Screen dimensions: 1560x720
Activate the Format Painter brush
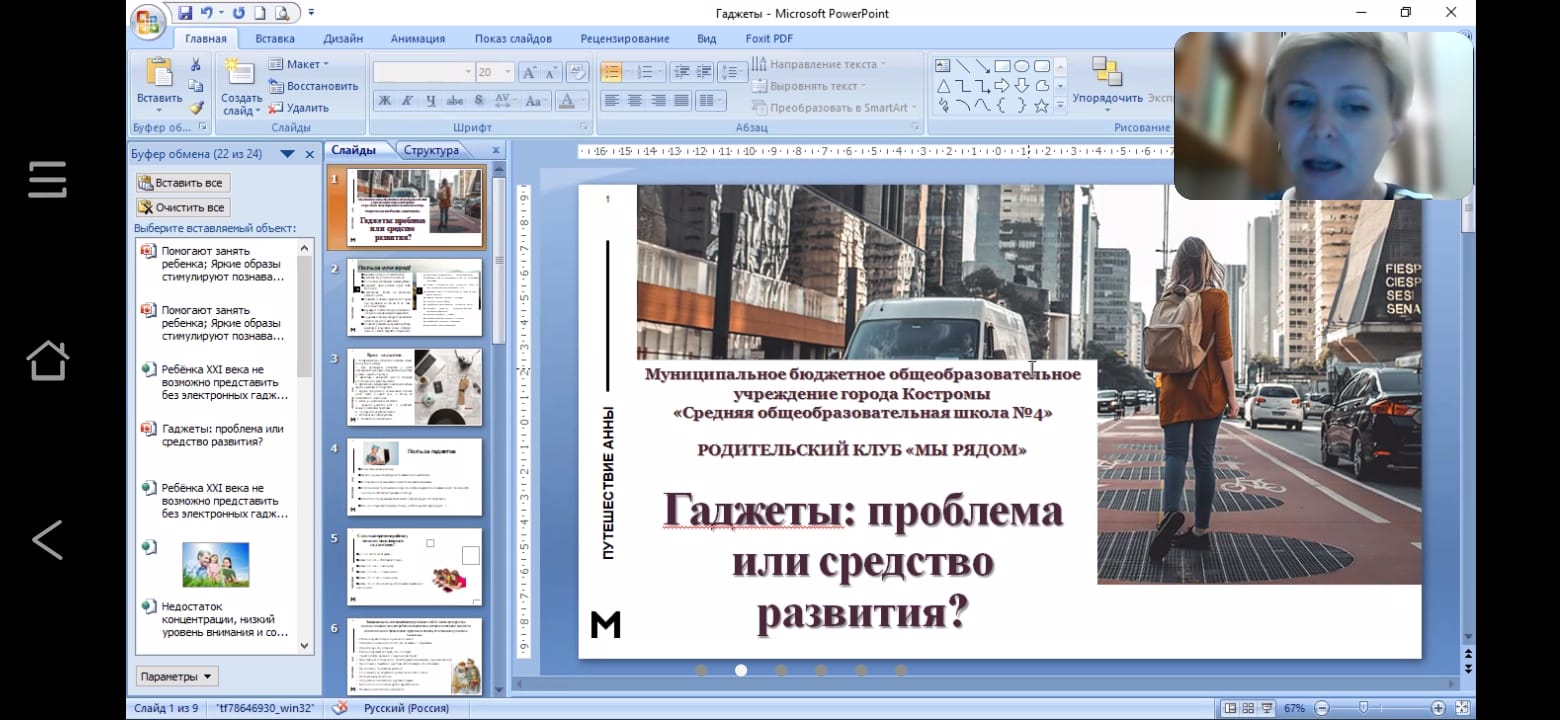pos(196,107)
